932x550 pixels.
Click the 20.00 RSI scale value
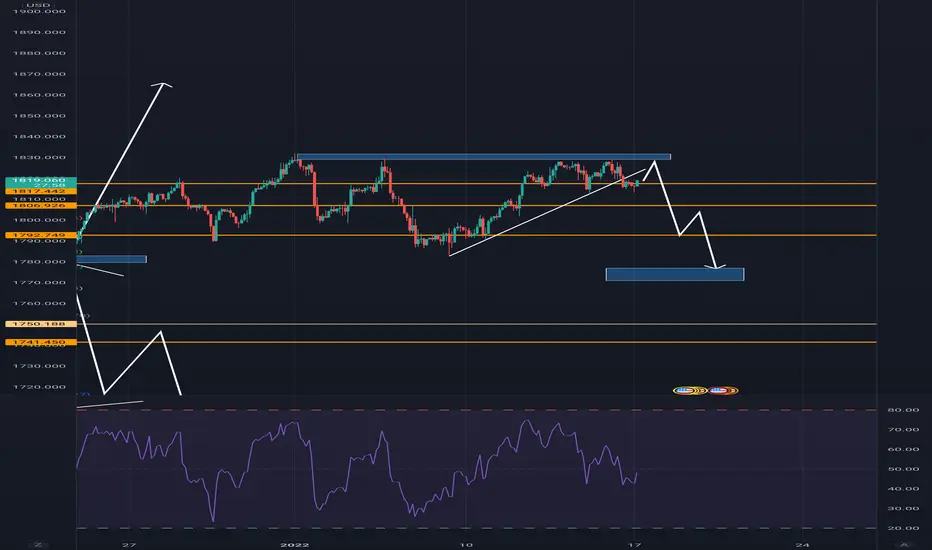(903, 528)
